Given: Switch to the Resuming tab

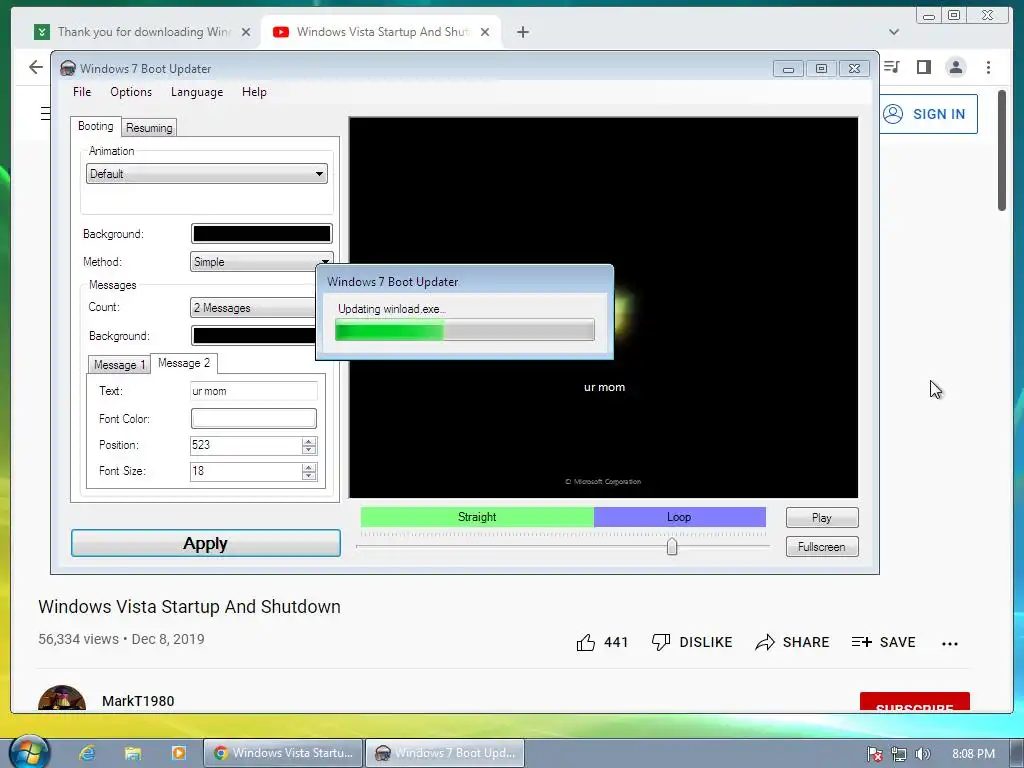Looking at the screenshot, I should click(x=149, y=128).
